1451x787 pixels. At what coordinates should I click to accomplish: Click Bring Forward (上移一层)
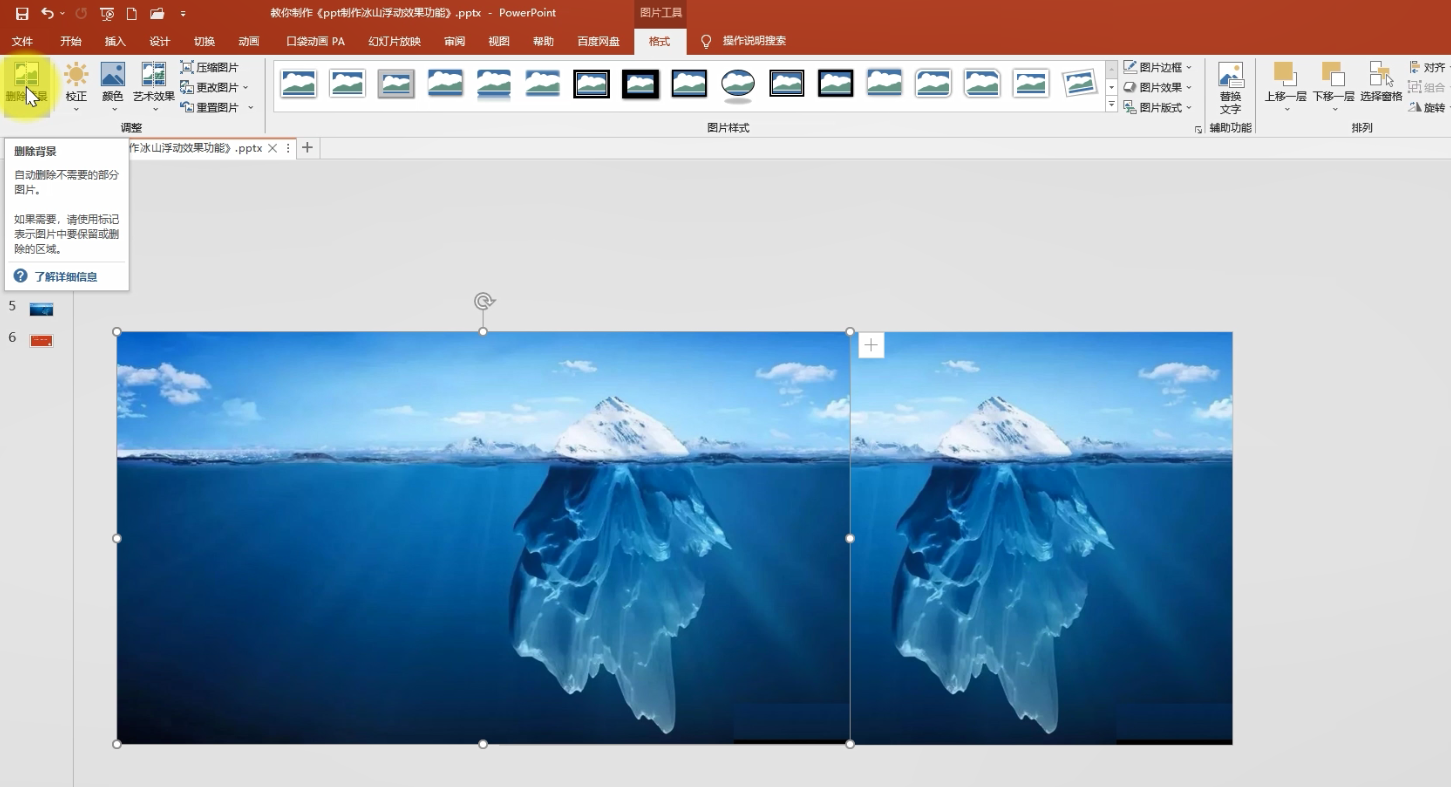1285,85
